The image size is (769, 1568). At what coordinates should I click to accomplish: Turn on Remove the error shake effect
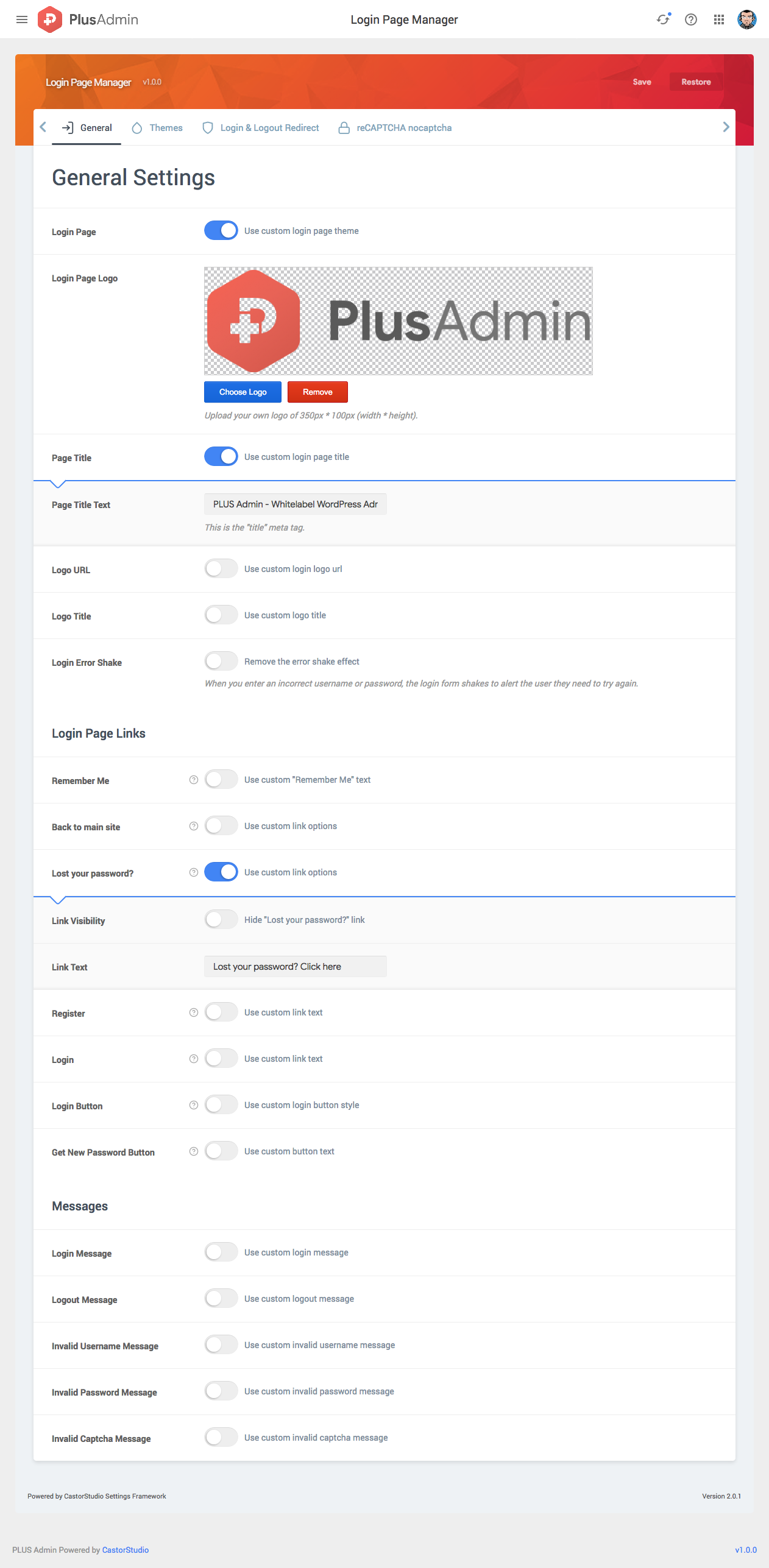pyautogui.click(x=221, y=662)
